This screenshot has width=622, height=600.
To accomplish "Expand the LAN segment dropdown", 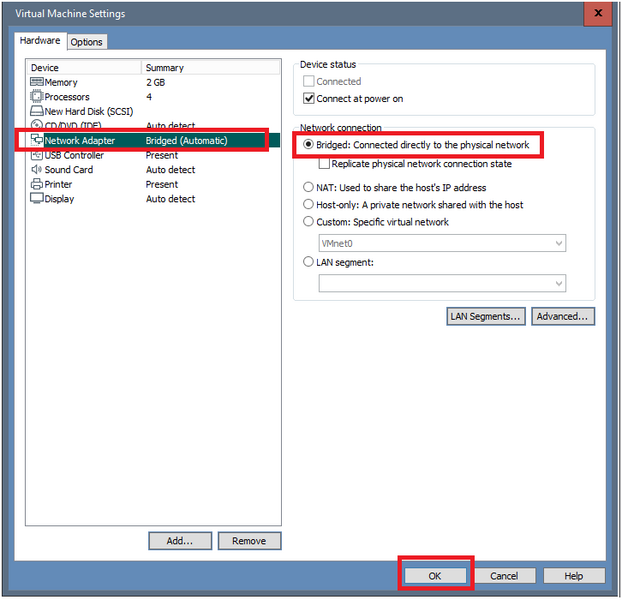I will 441,284.
